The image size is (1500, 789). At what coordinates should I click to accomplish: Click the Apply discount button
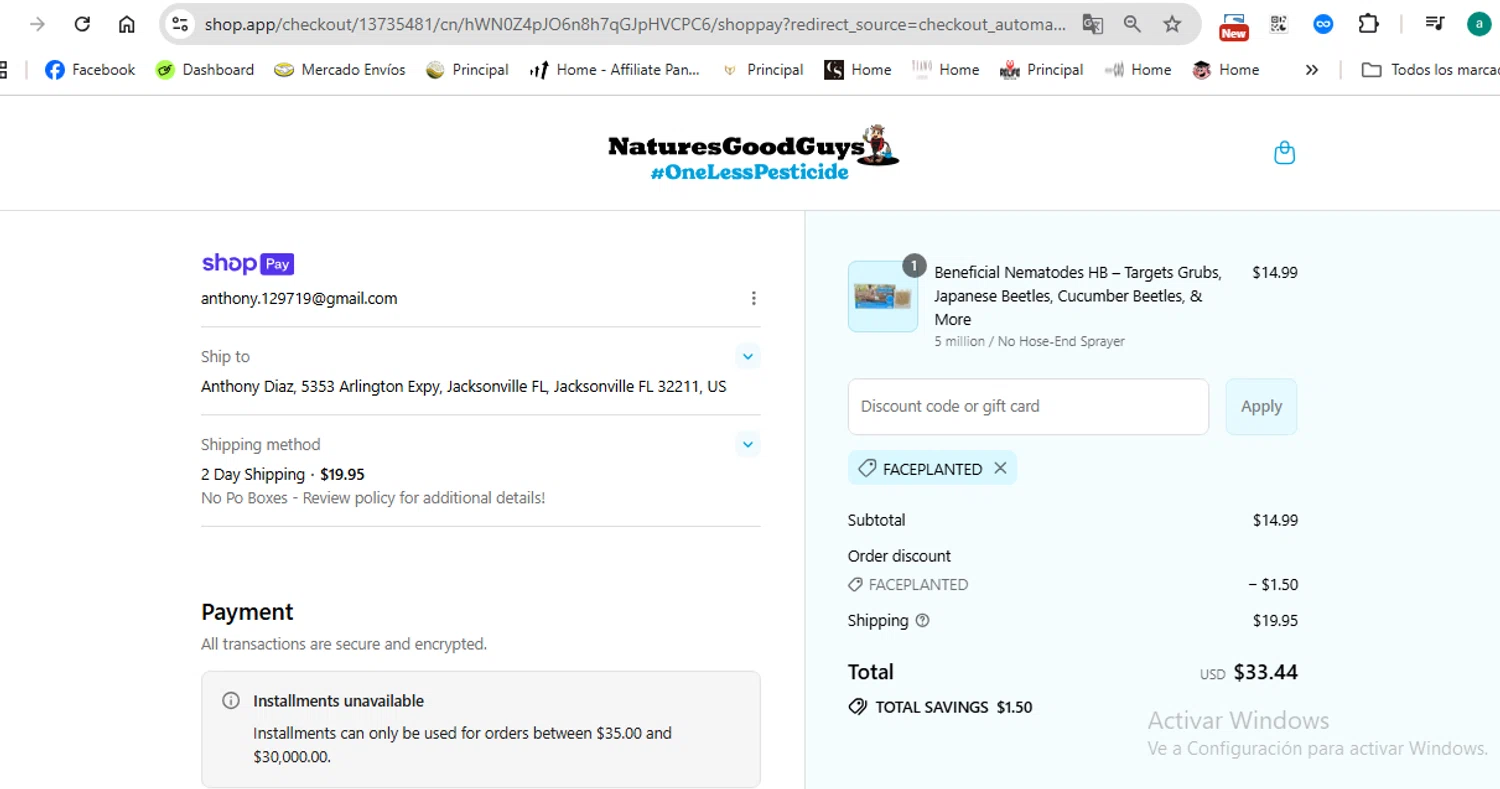[x=1261, y=406]
